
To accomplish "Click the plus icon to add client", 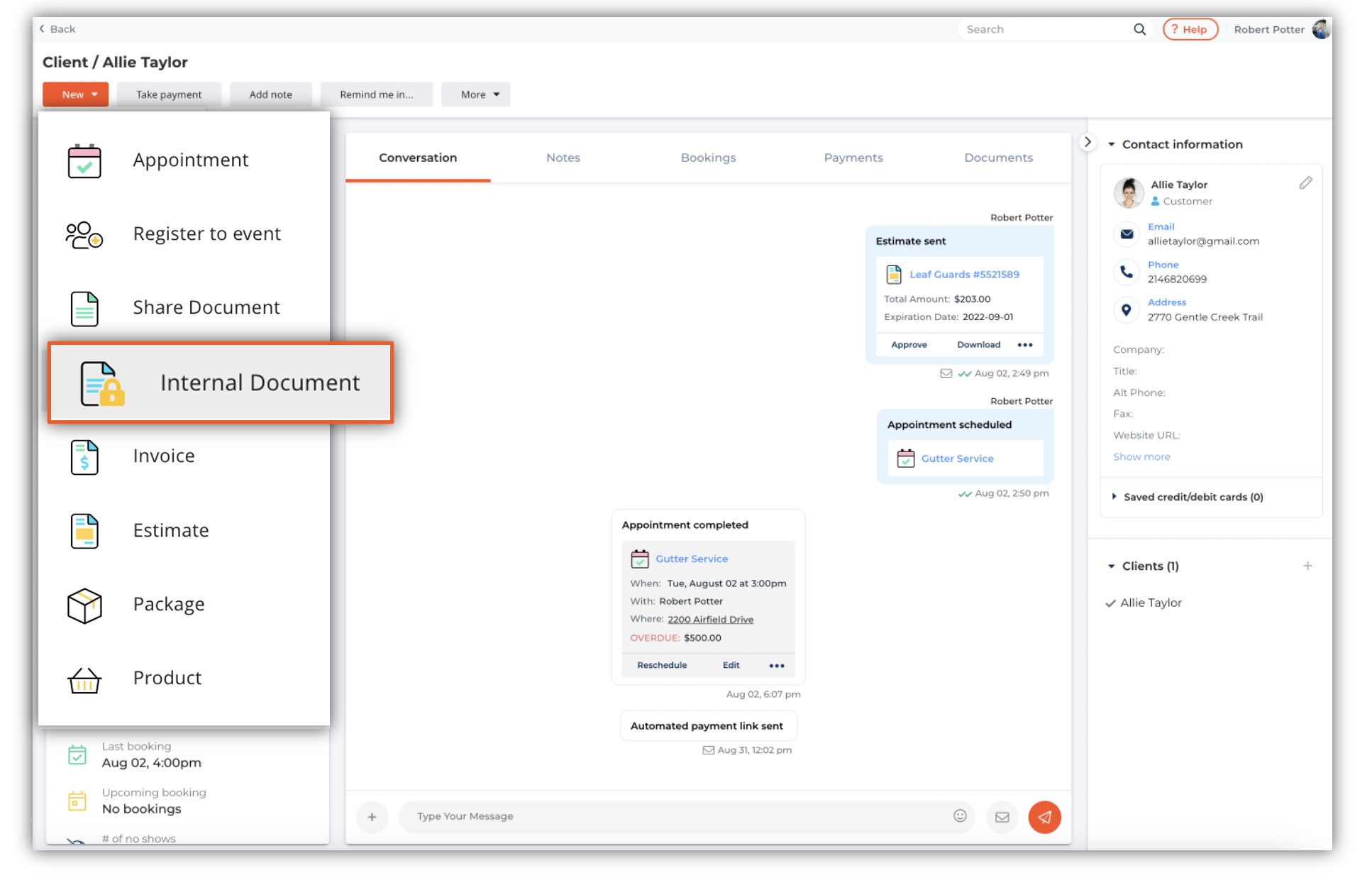I will coord(1307,566).
